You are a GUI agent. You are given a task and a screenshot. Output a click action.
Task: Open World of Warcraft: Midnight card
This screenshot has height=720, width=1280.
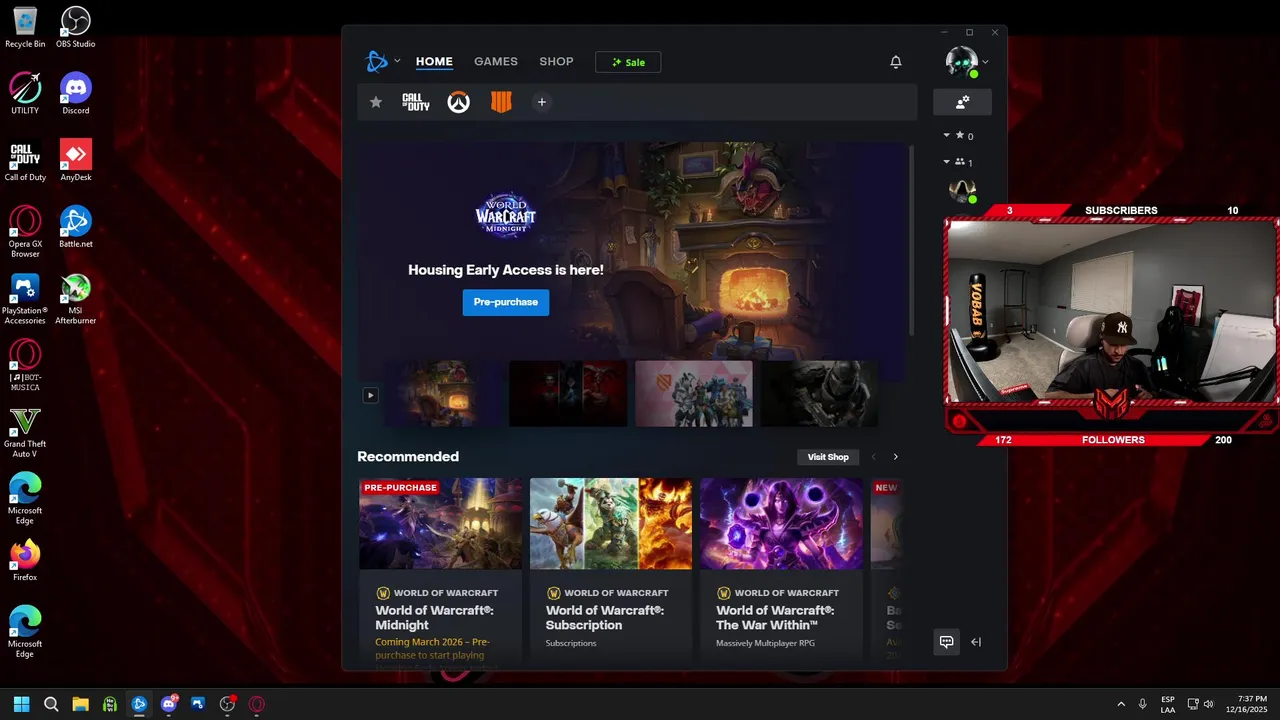[440, 575]
